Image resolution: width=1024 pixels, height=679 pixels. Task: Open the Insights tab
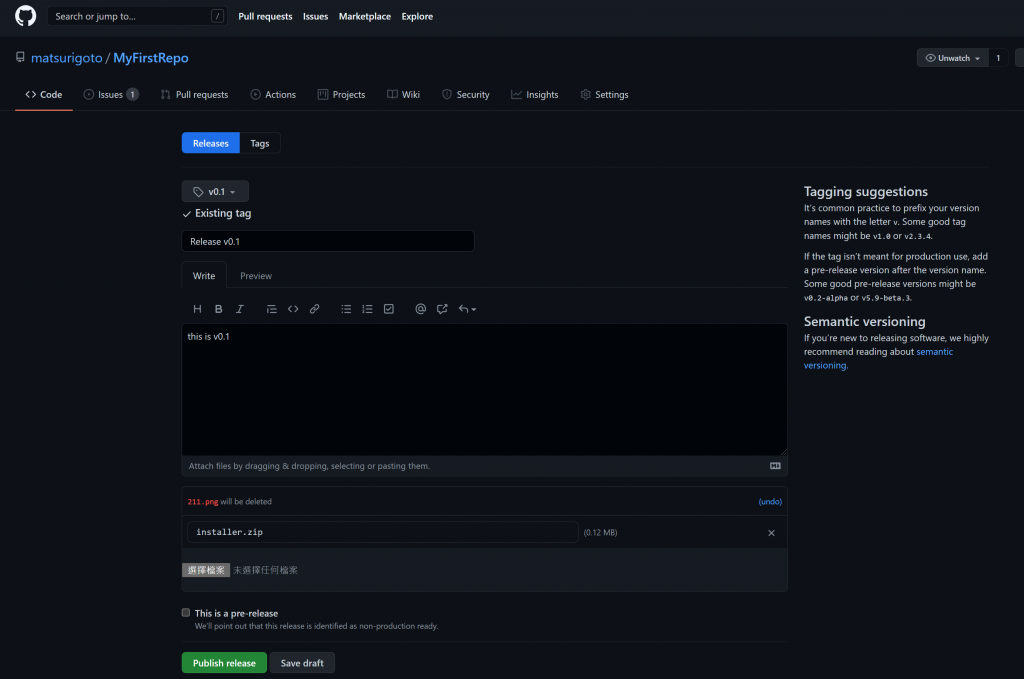(x=535, y=95)
